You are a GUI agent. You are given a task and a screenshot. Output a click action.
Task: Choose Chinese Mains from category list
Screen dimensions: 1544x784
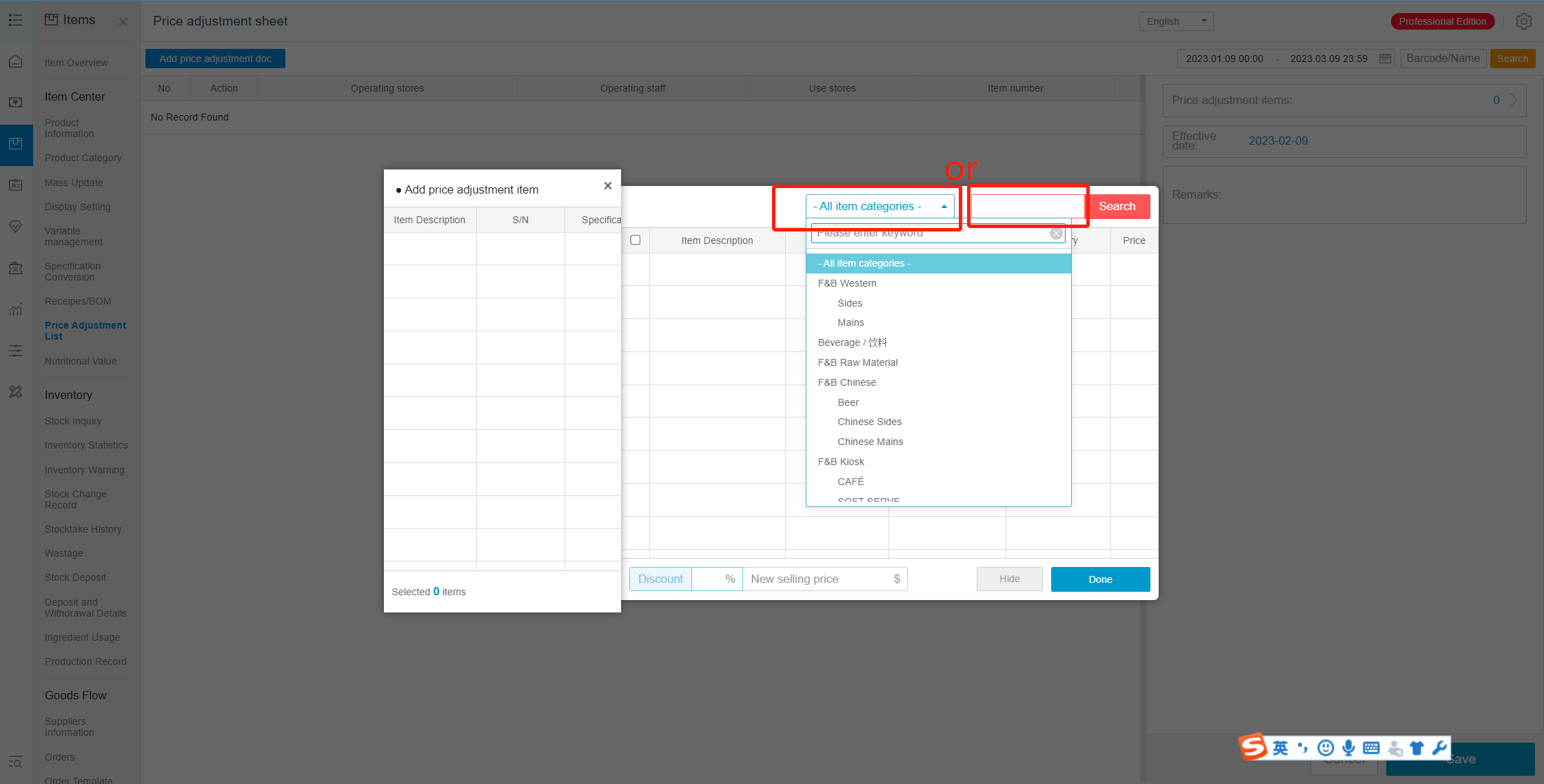click(x=870, y=442)
